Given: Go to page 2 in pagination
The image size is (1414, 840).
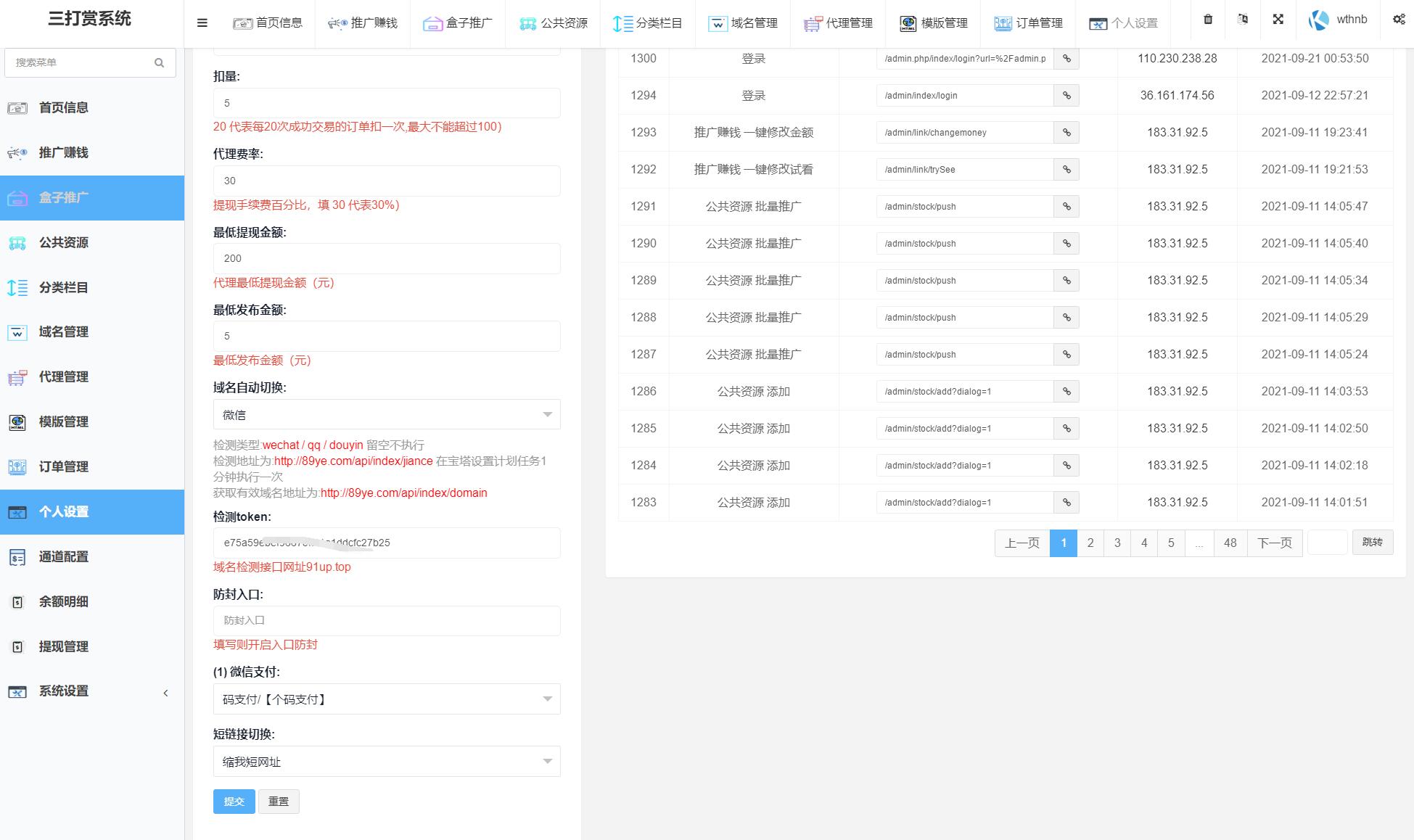Looking at the screenshot, I should pos(1090,543).
